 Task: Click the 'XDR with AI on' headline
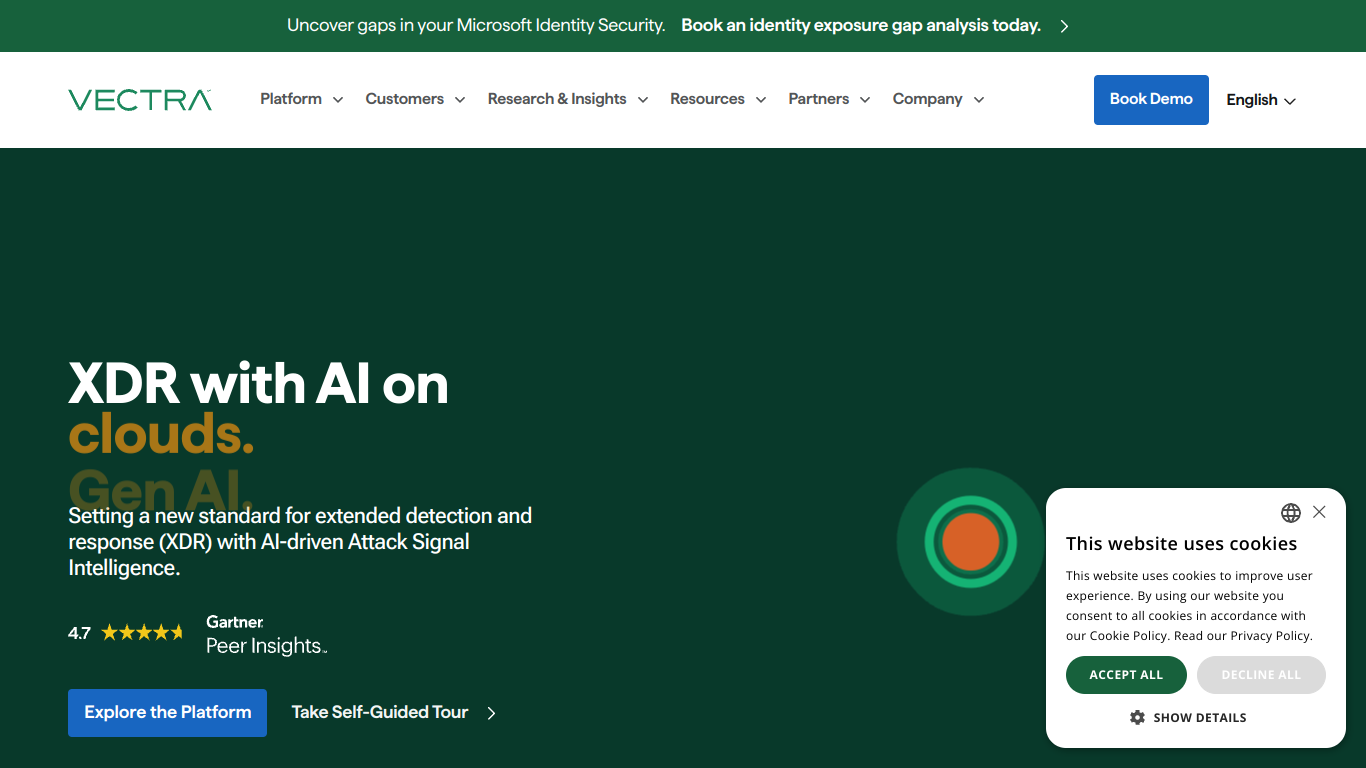258,384
